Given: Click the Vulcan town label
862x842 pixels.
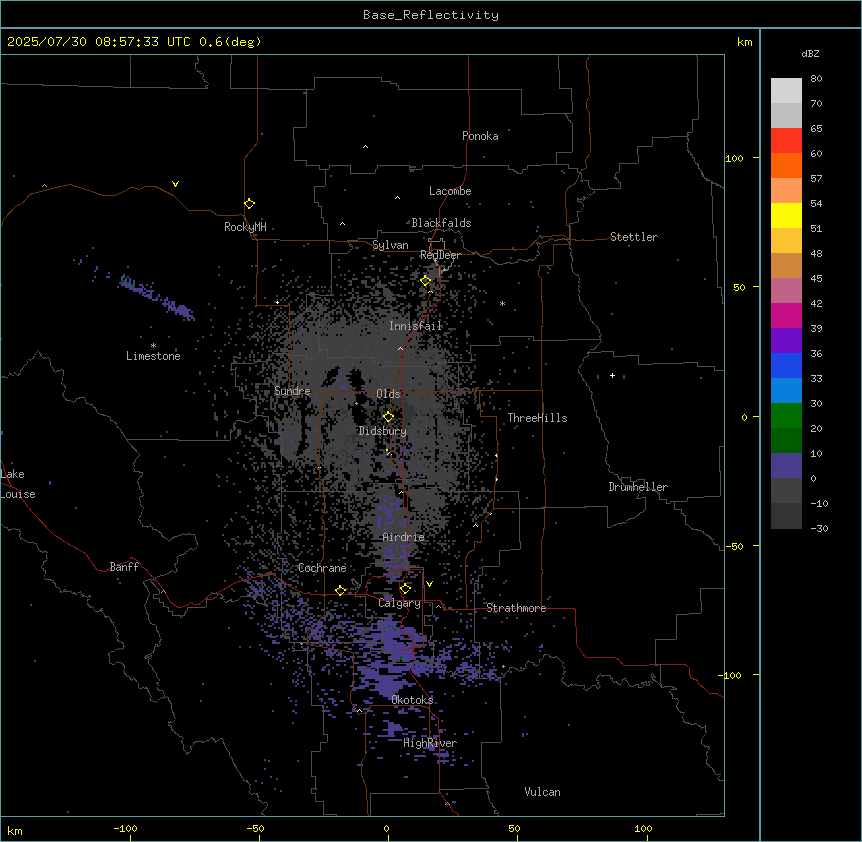Looking at the screenshot, I should (542, 792).
